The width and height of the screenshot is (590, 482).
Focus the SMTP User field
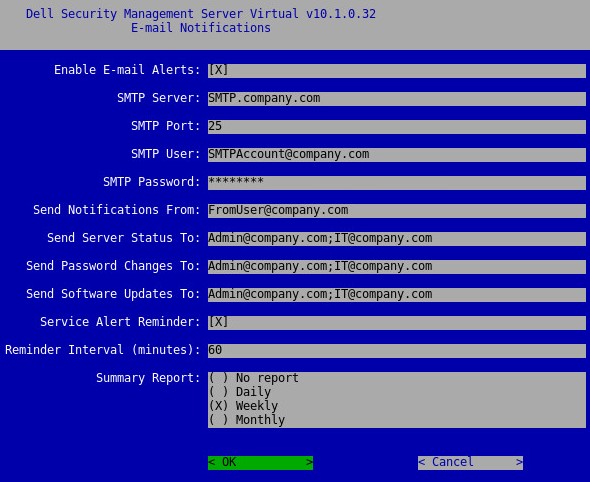397,155
